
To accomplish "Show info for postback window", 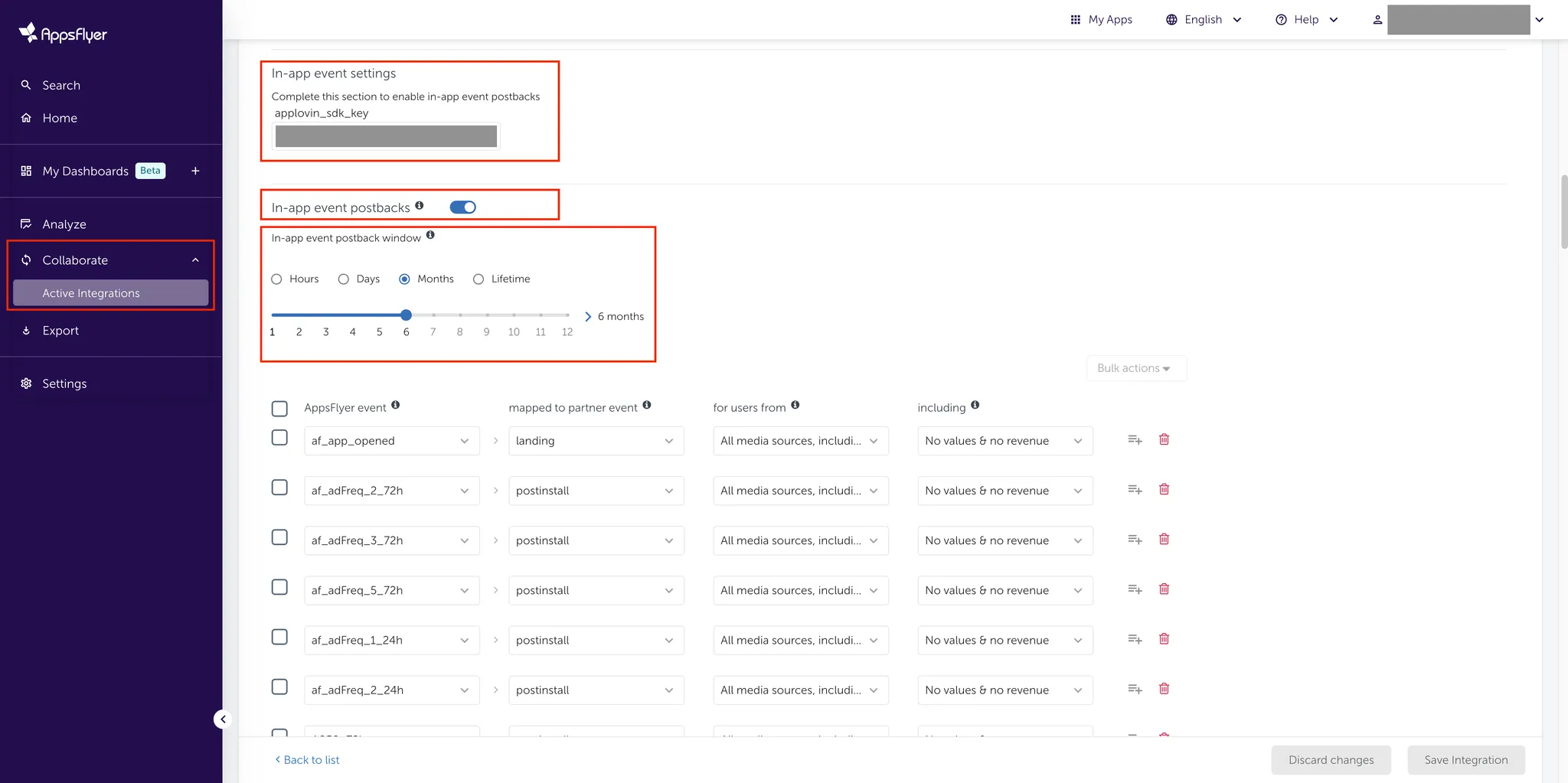I will tap(430, 235).
